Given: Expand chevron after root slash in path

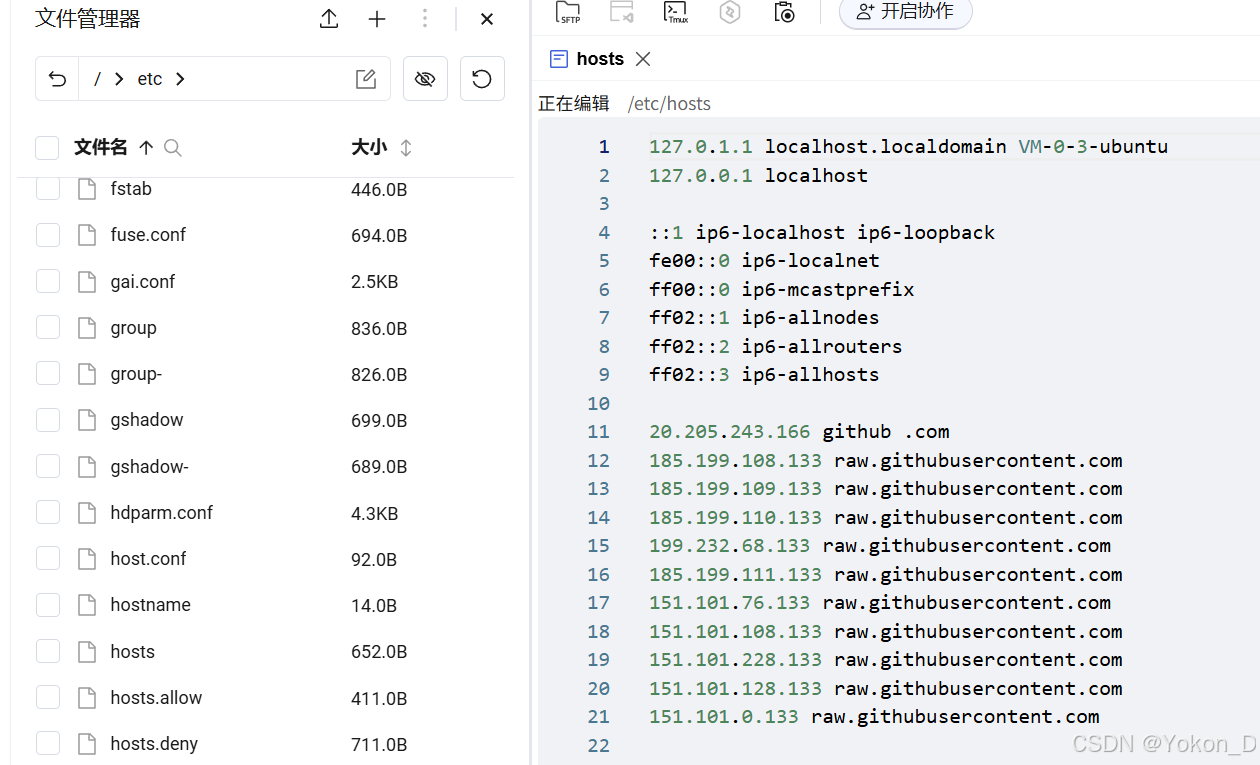Looking at the screenshot, I should click(x=119, y=79).
